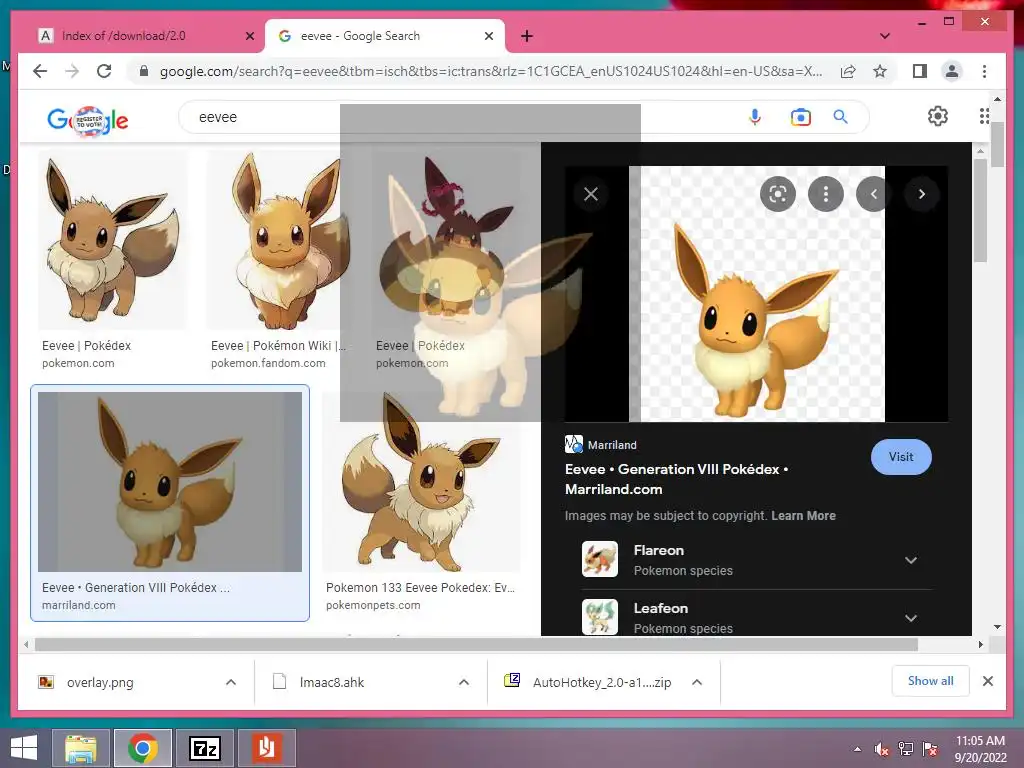Open the browser side panel

920,71
